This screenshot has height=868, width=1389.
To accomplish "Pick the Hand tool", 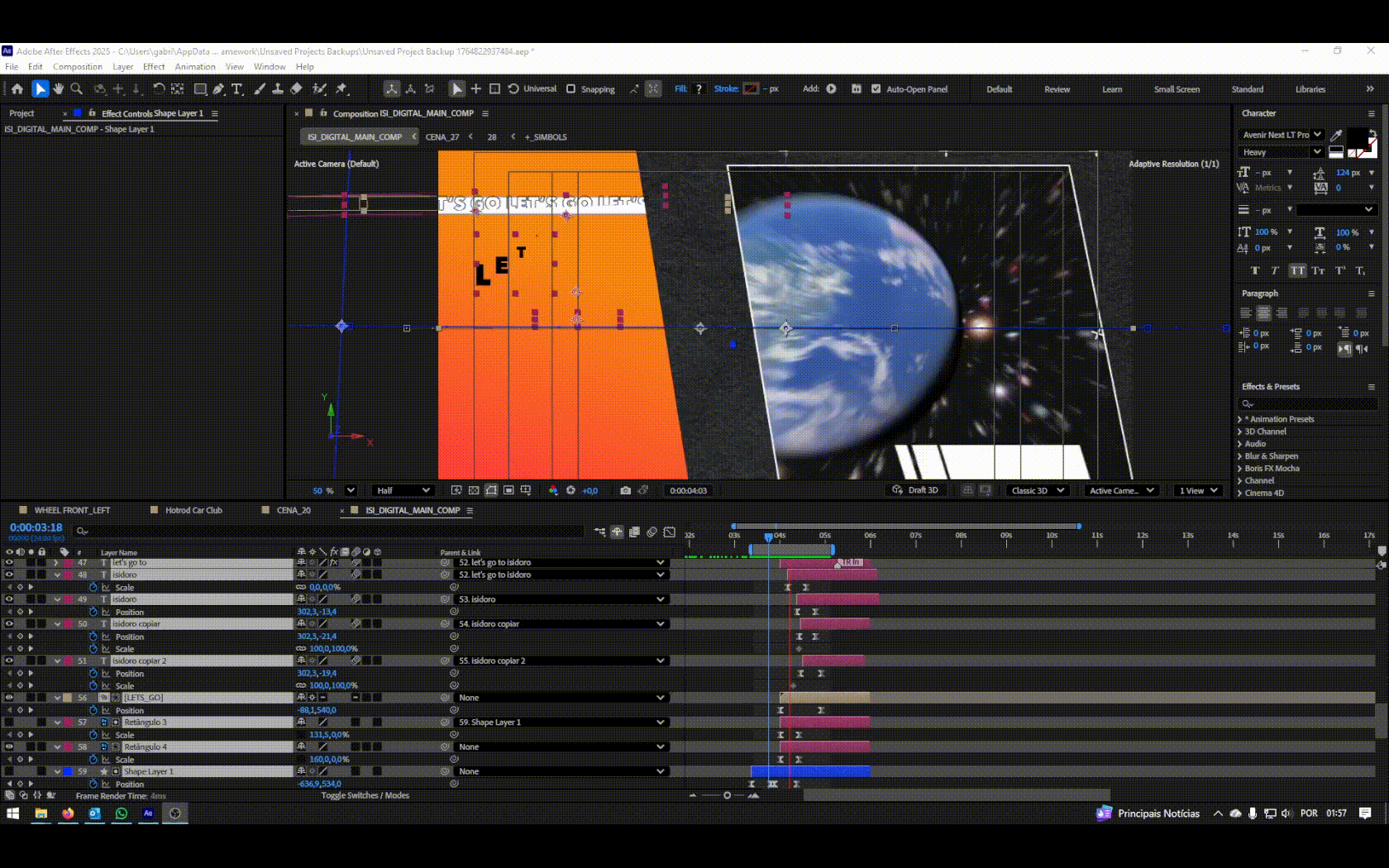I will [x=58, y=88].
